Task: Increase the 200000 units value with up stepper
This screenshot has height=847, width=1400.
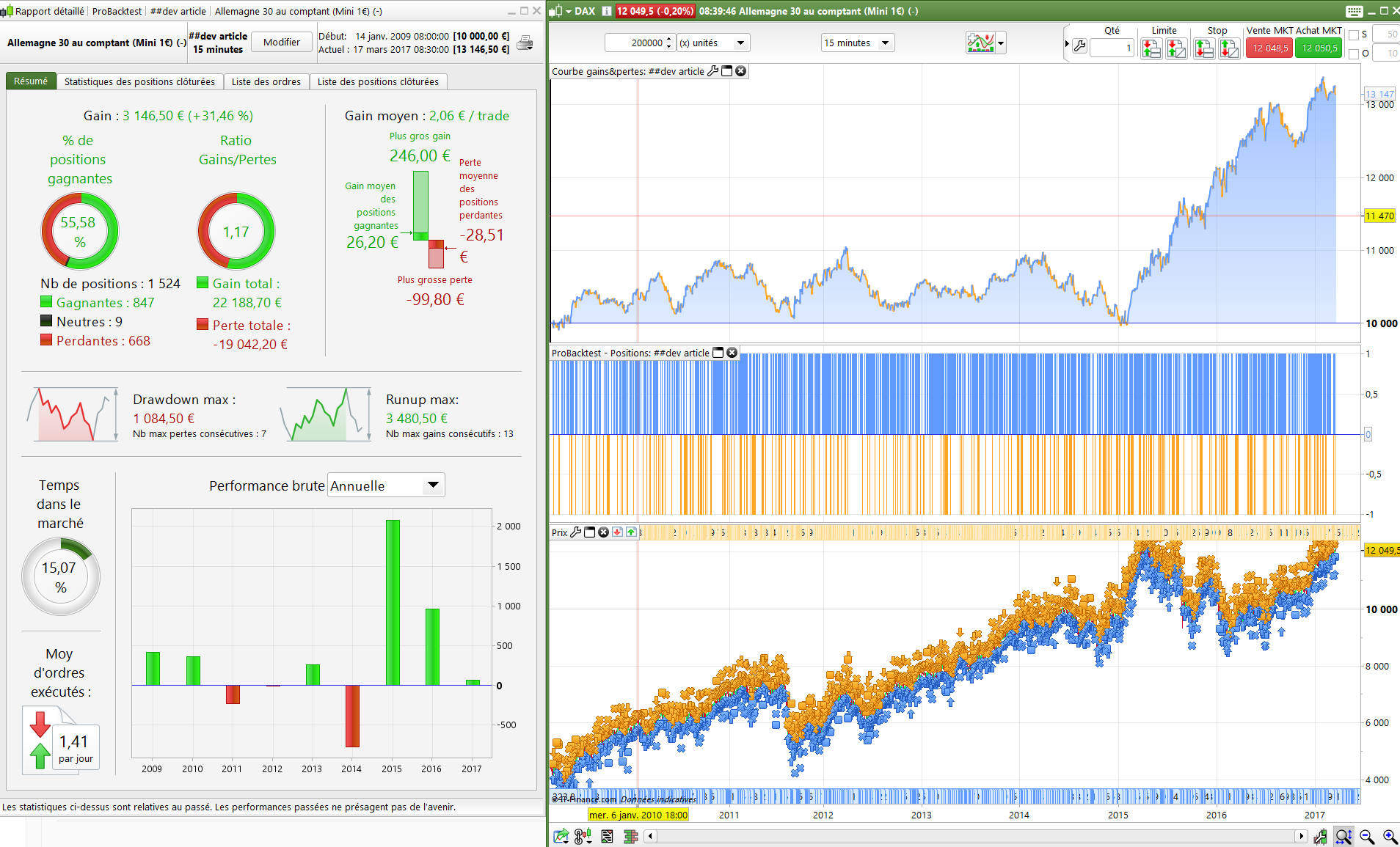Action: click(669, 39)
